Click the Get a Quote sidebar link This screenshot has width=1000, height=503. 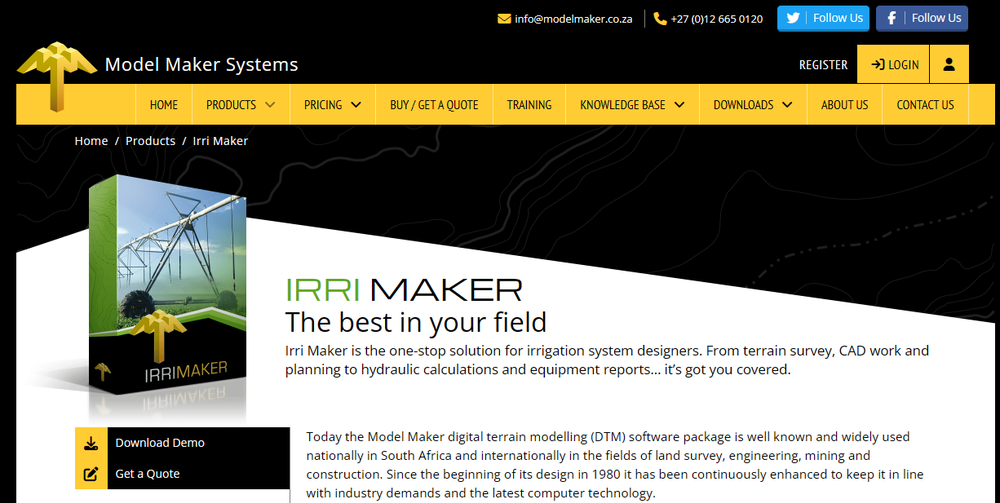[147, 474]
